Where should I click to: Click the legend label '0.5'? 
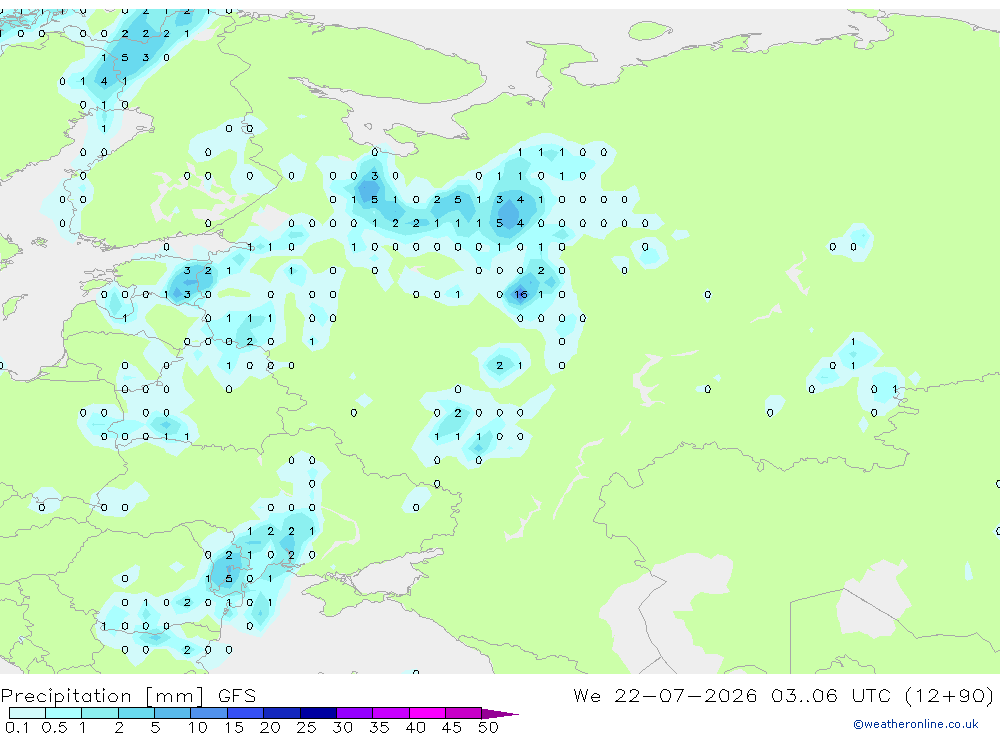point(54,727)
